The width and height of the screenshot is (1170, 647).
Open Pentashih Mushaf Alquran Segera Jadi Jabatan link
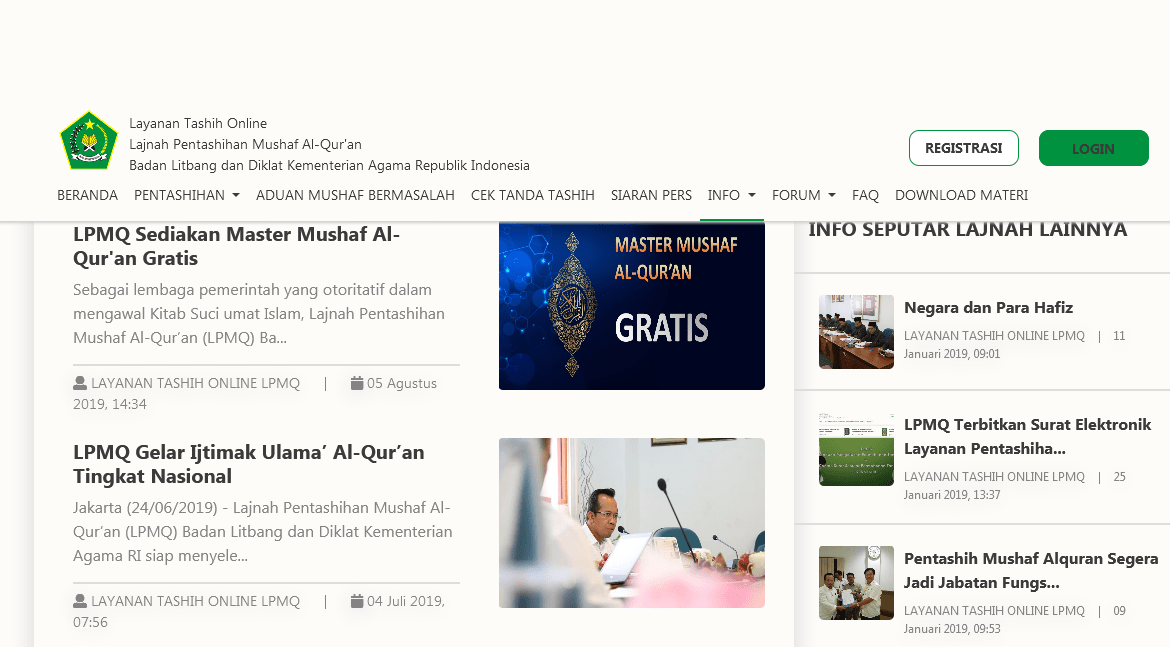coord(1030,570)
